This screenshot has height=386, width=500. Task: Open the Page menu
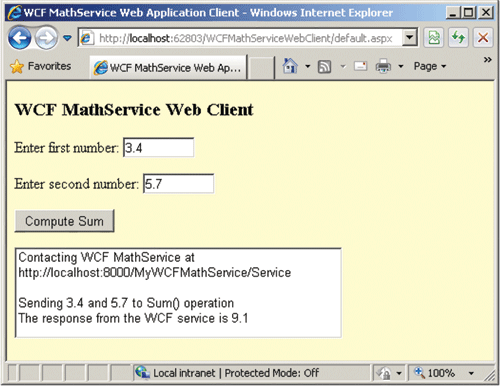430,66
